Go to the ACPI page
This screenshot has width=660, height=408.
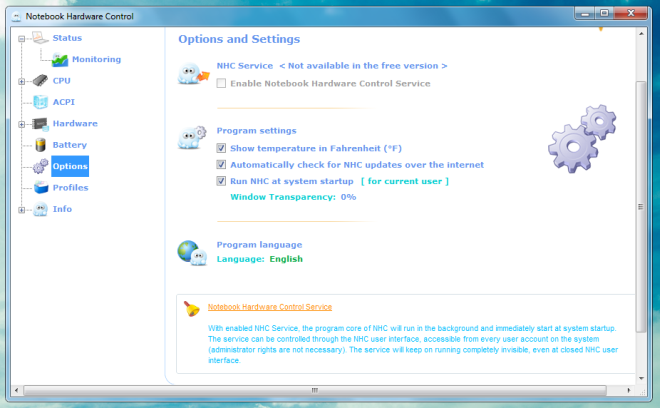pyautogui.click(x=64, y=102)
